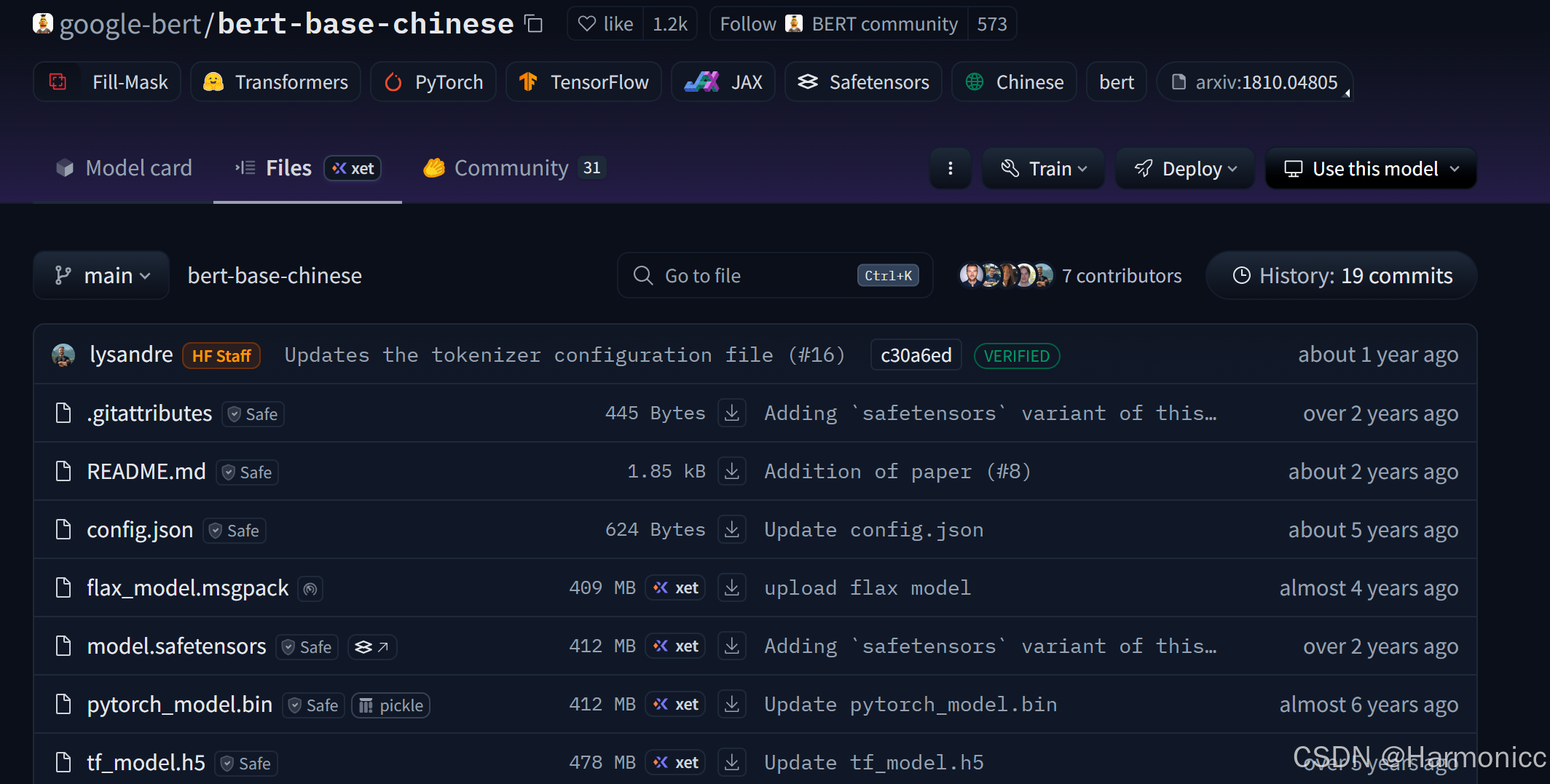Download the .gitattributes file
1550x784 pixels.
[x=732, y=413]
